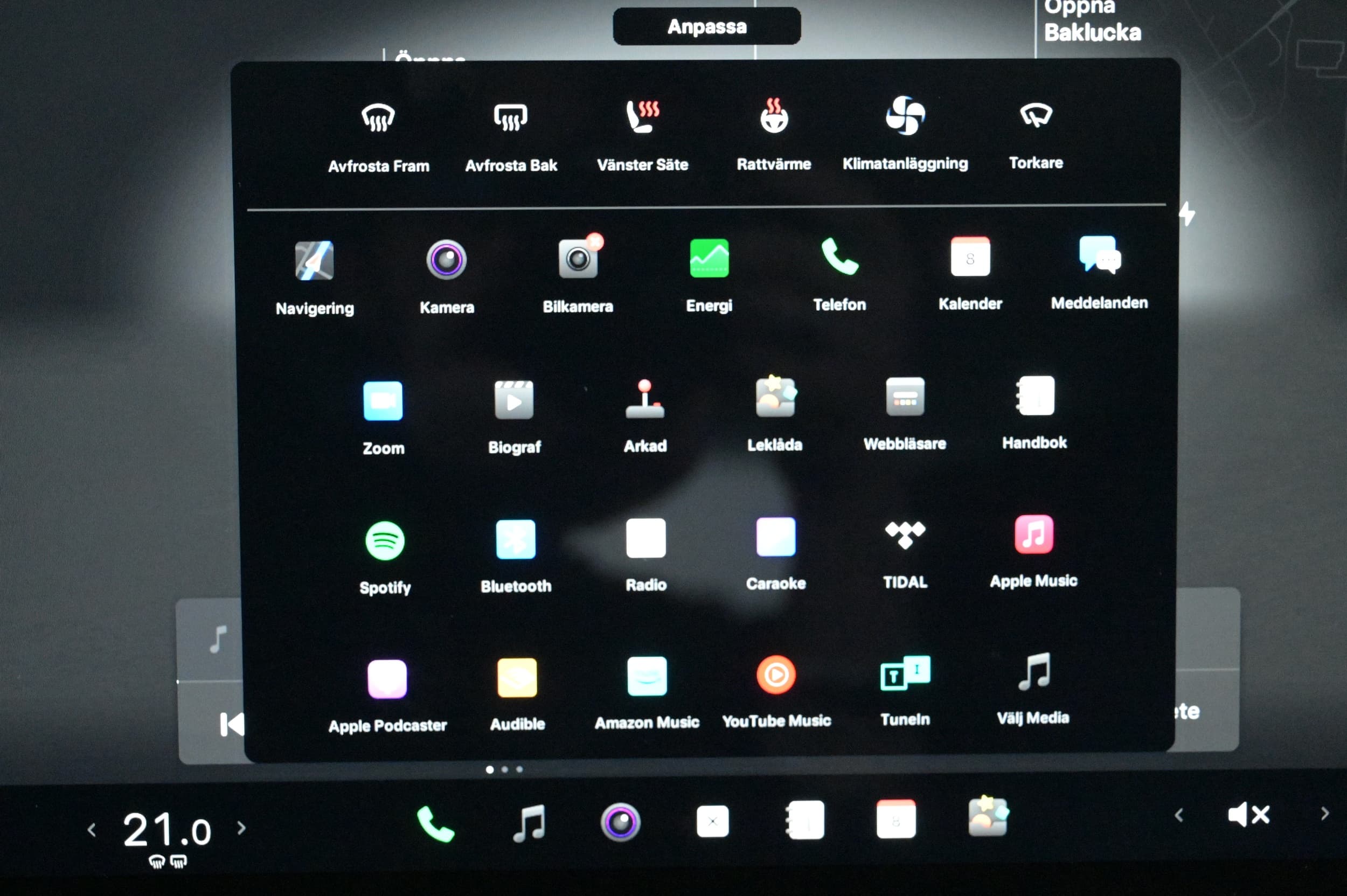
Task: Launch the Audible app
Action: pos(517,678)
